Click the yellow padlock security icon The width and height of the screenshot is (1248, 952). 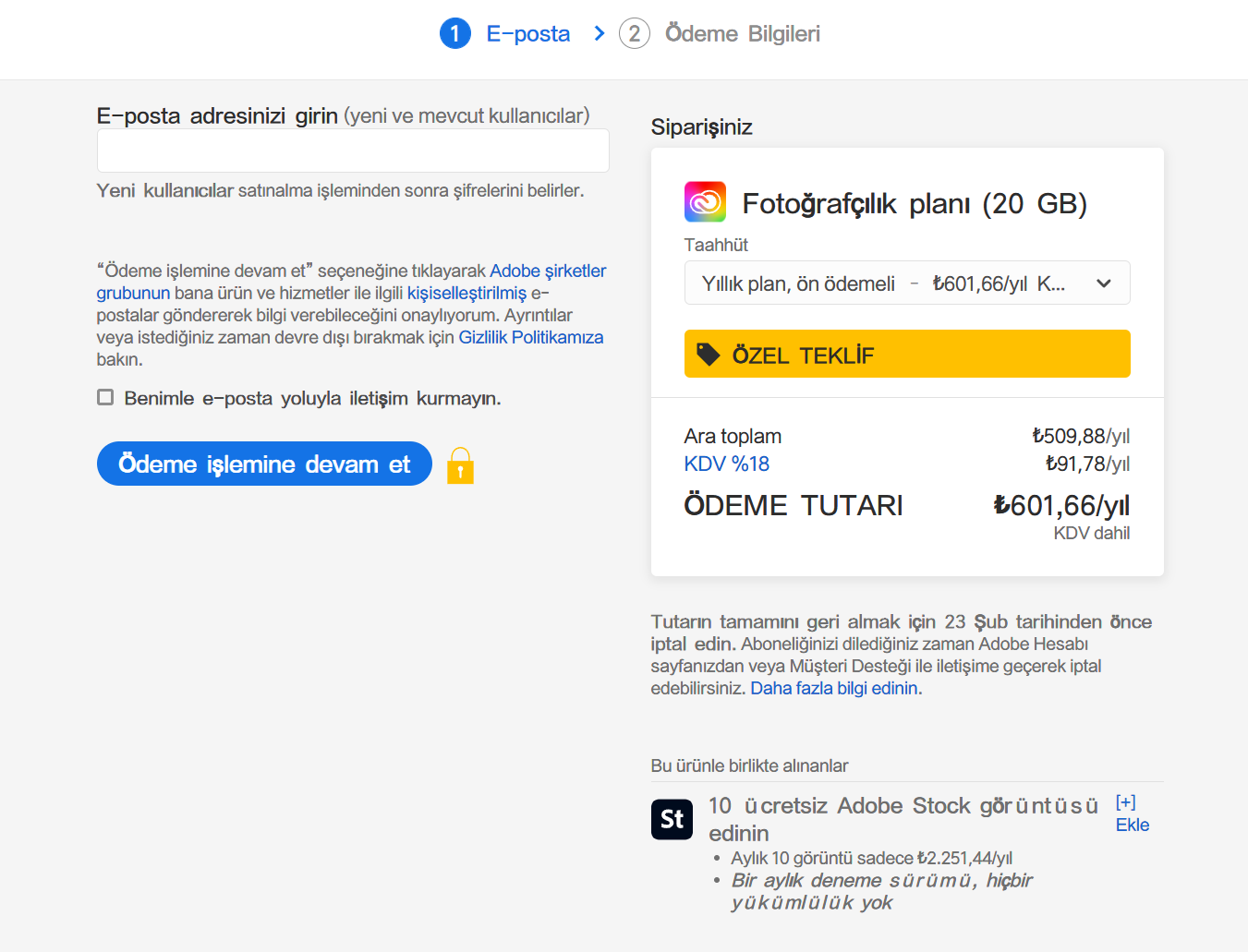[x=460, y=465]
